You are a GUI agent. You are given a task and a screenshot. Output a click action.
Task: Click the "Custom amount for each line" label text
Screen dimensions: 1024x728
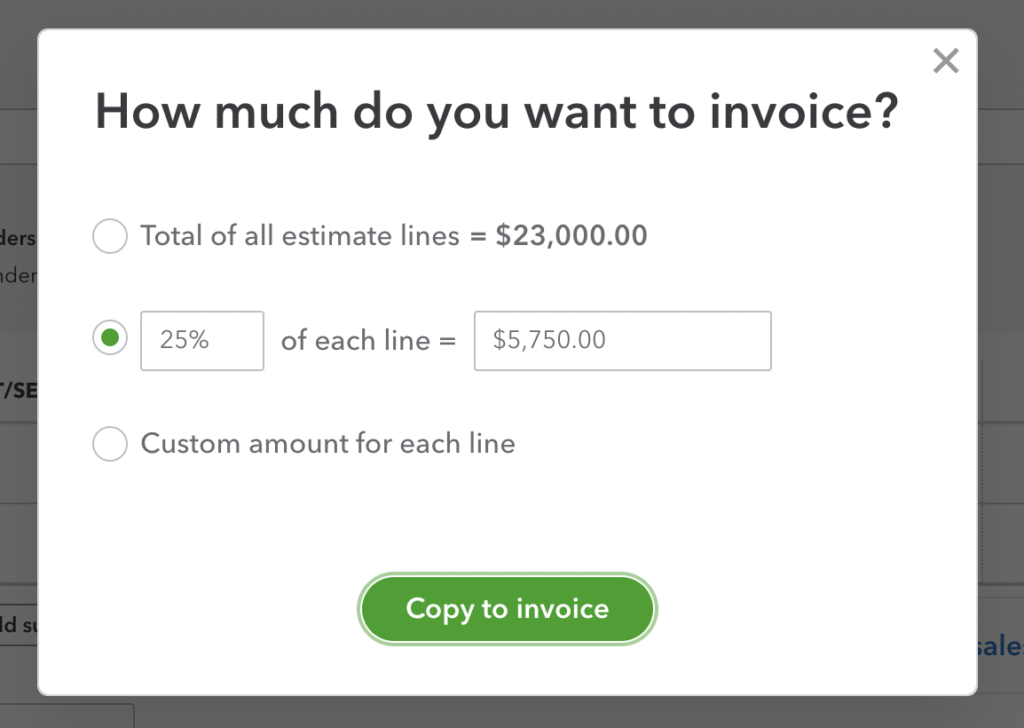pyautogui.click(x=328, y=443)
